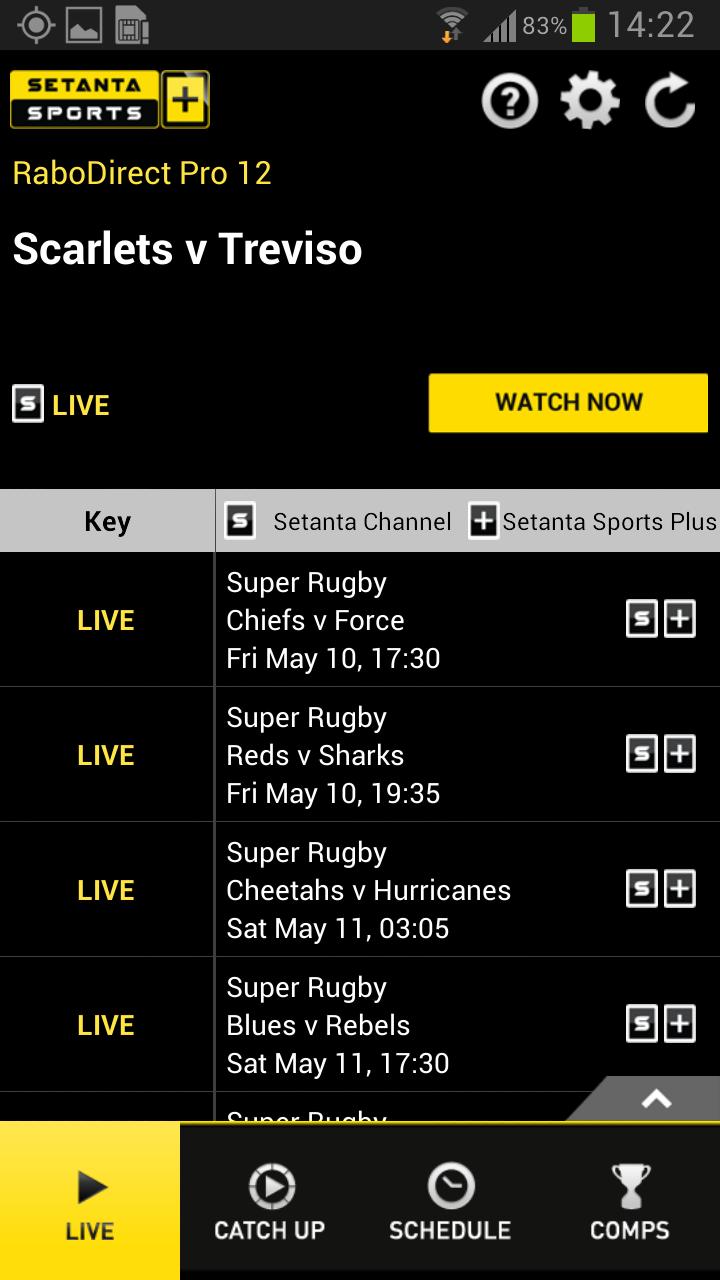The height and width of the screenshot is (1280, 720).
Task: Switch to the SCHEDULE tab
Action: coord(450,1199)
